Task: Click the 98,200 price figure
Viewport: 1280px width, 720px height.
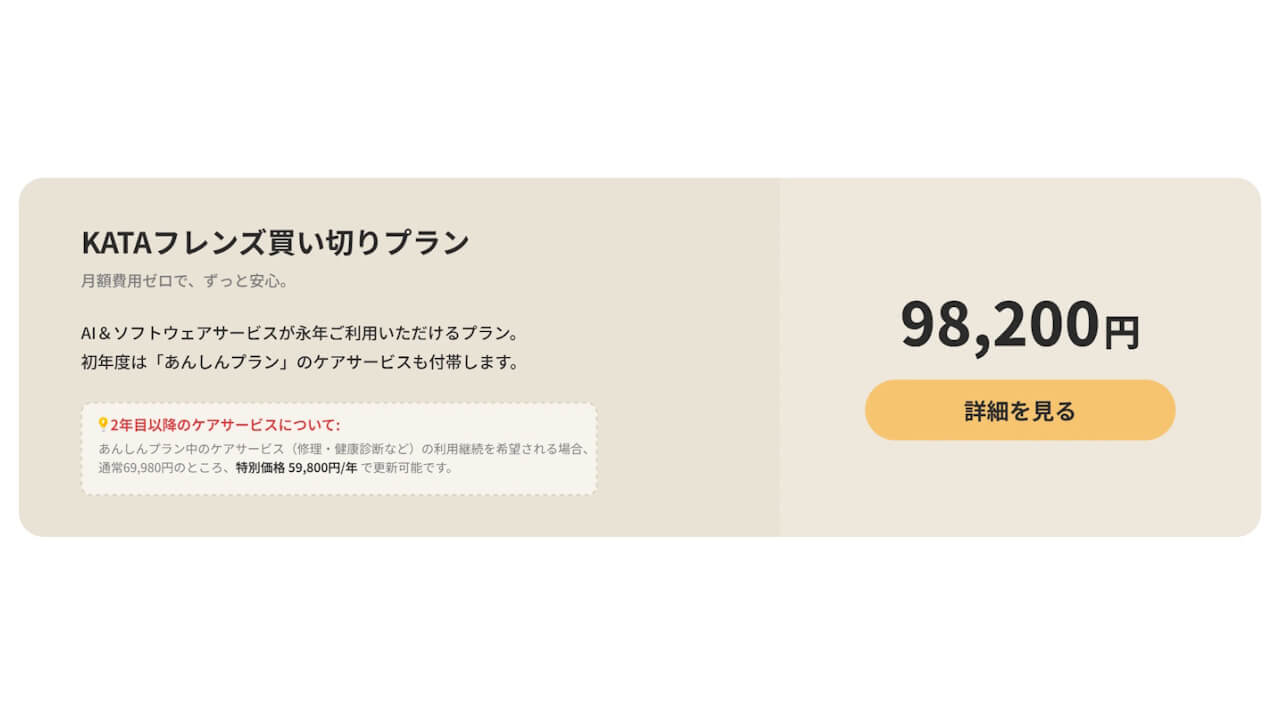Action: (999, 324)
